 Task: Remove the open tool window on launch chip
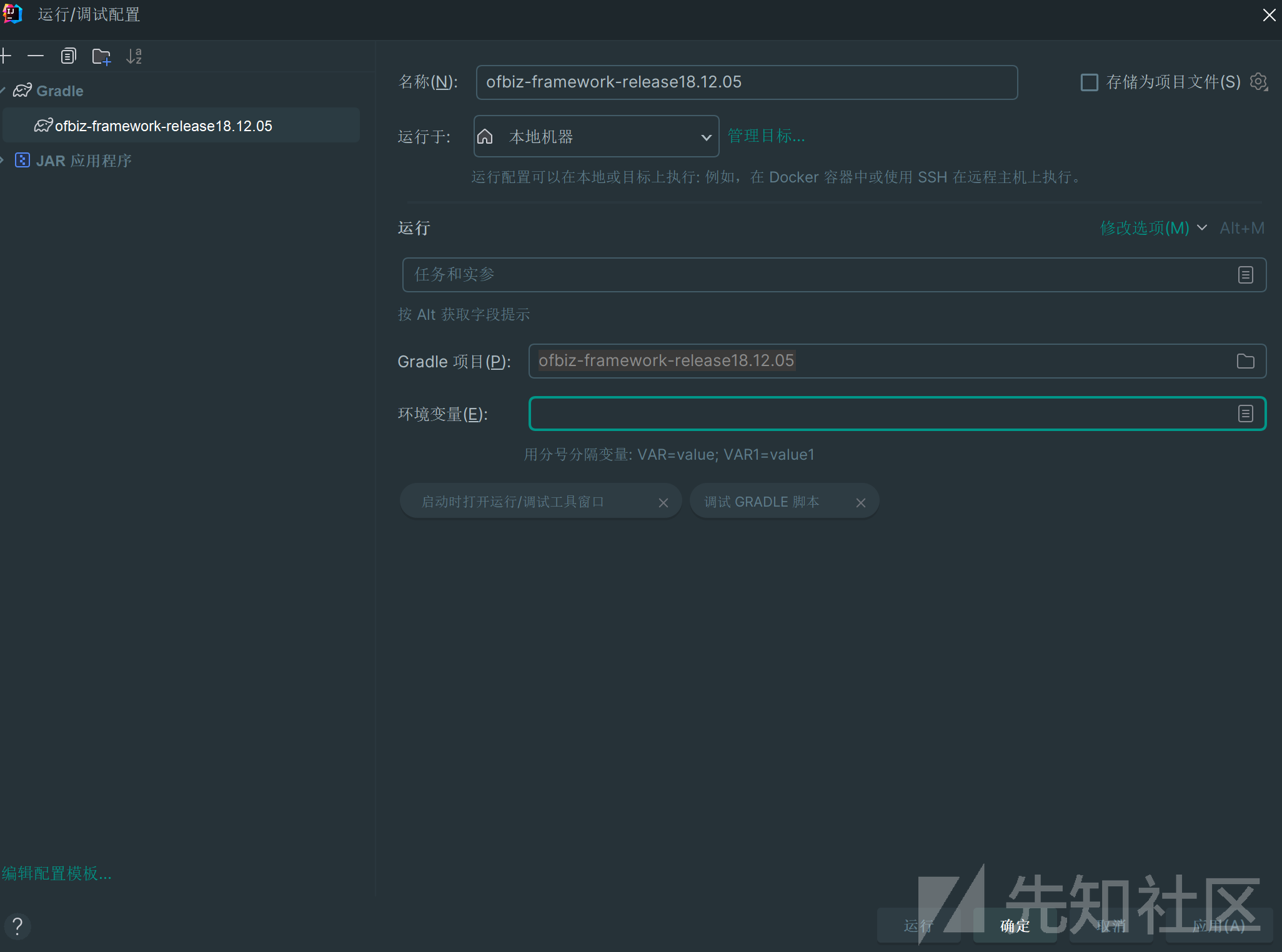(x=663, y=502)
